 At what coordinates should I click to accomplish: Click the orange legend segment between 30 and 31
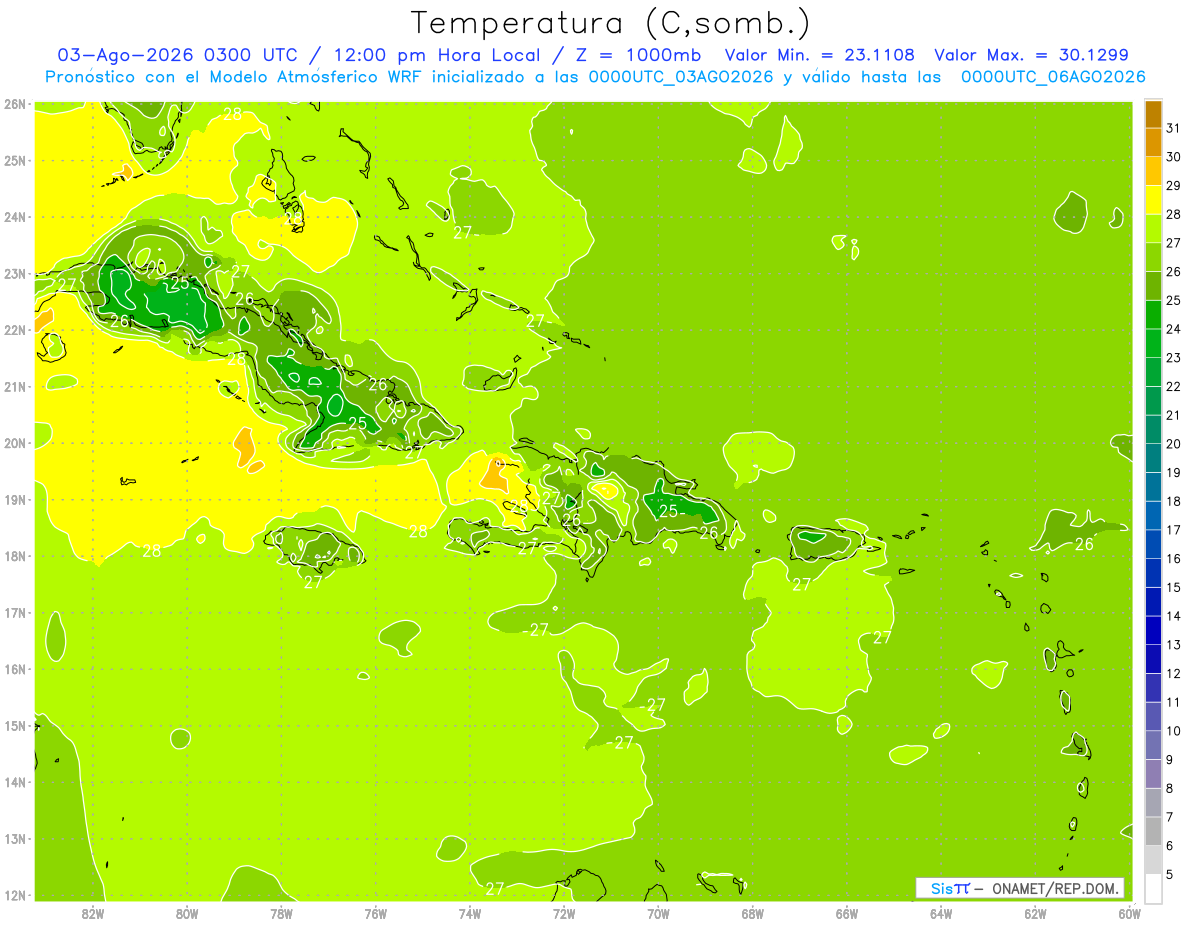pyautogui.click(x=1153, y=142)
